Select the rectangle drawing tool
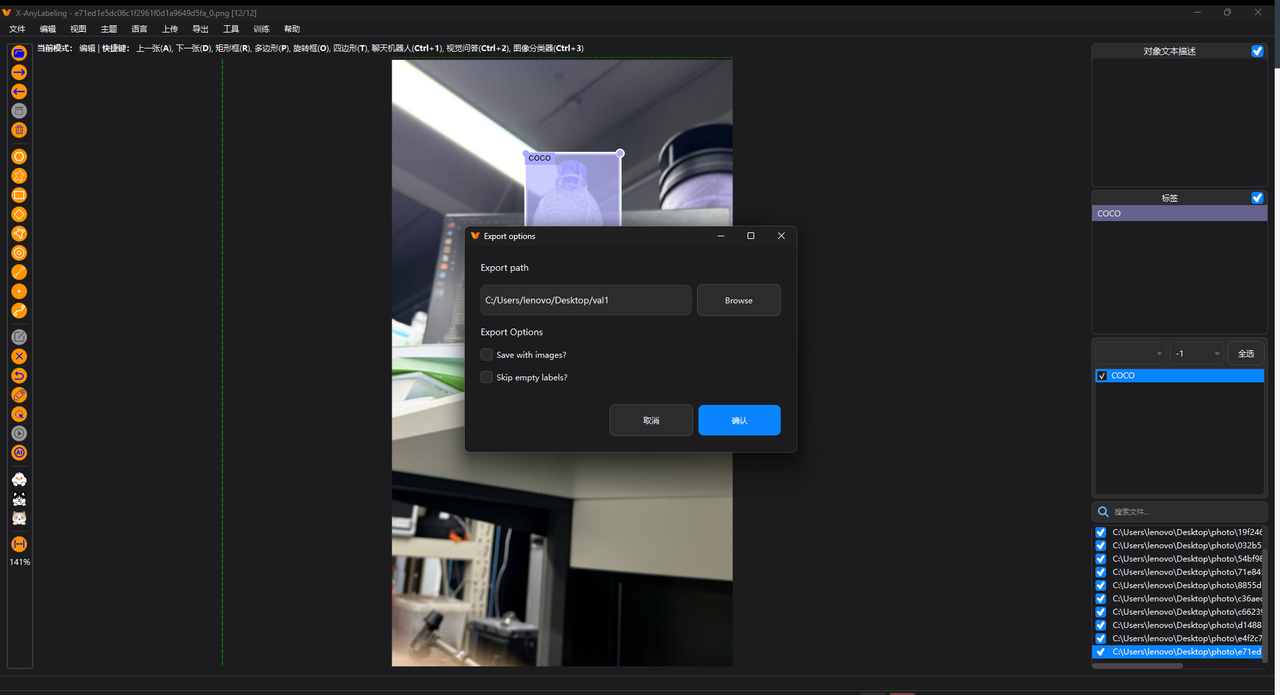This screenshot has height=695, width=1280. (x=19, y=195)
